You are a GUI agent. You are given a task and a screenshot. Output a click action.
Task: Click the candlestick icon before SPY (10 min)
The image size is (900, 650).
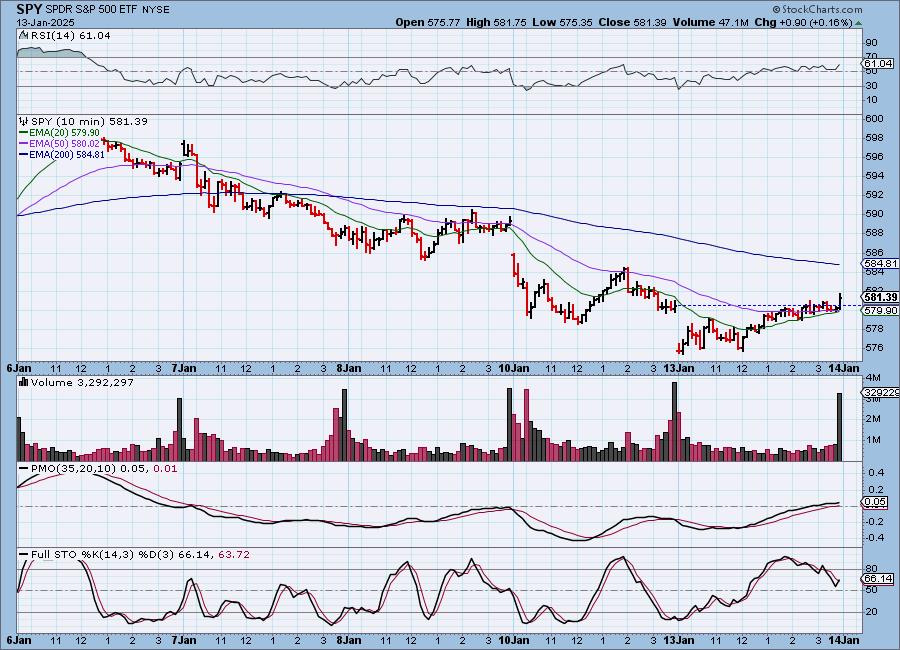coord(24,122)
